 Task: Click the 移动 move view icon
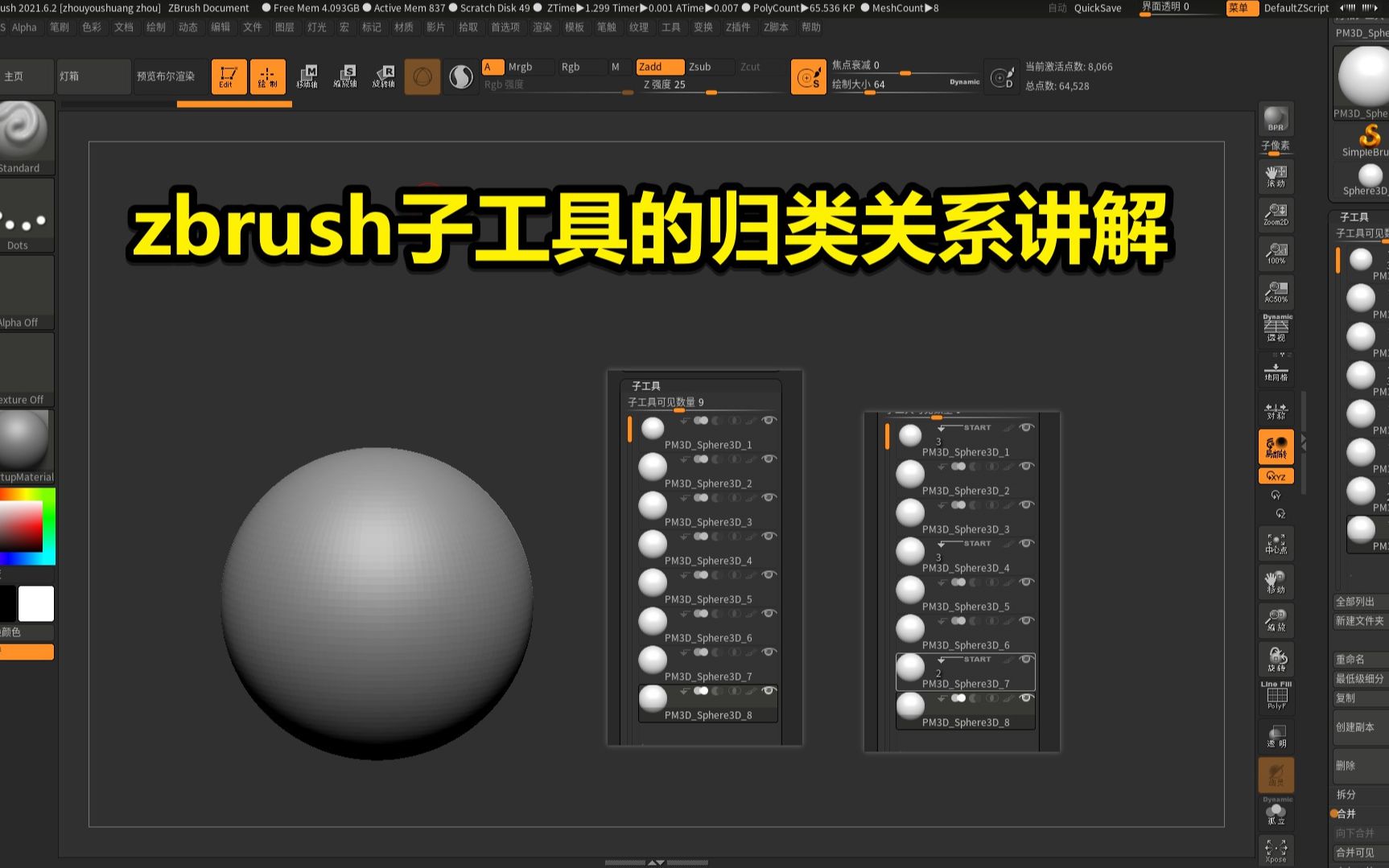click(x=1276, y=582)
